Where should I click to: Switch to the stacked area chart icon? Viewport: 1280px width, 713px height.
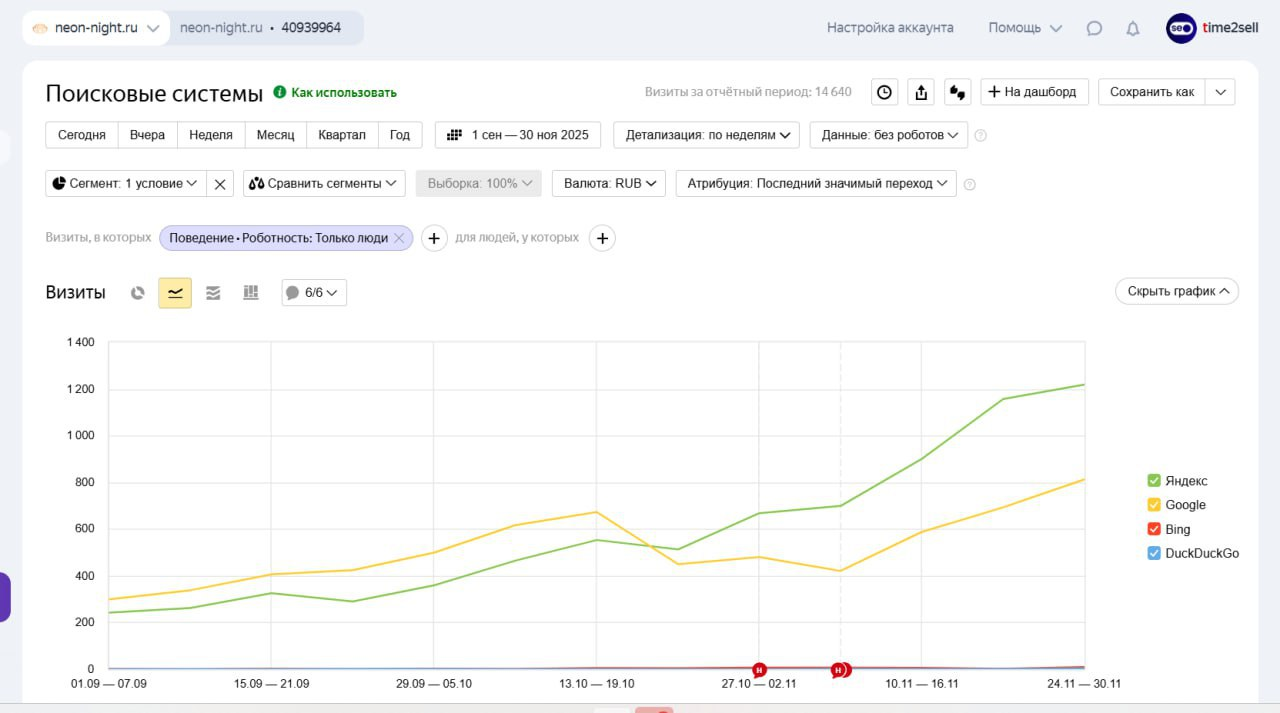point(213,293)
